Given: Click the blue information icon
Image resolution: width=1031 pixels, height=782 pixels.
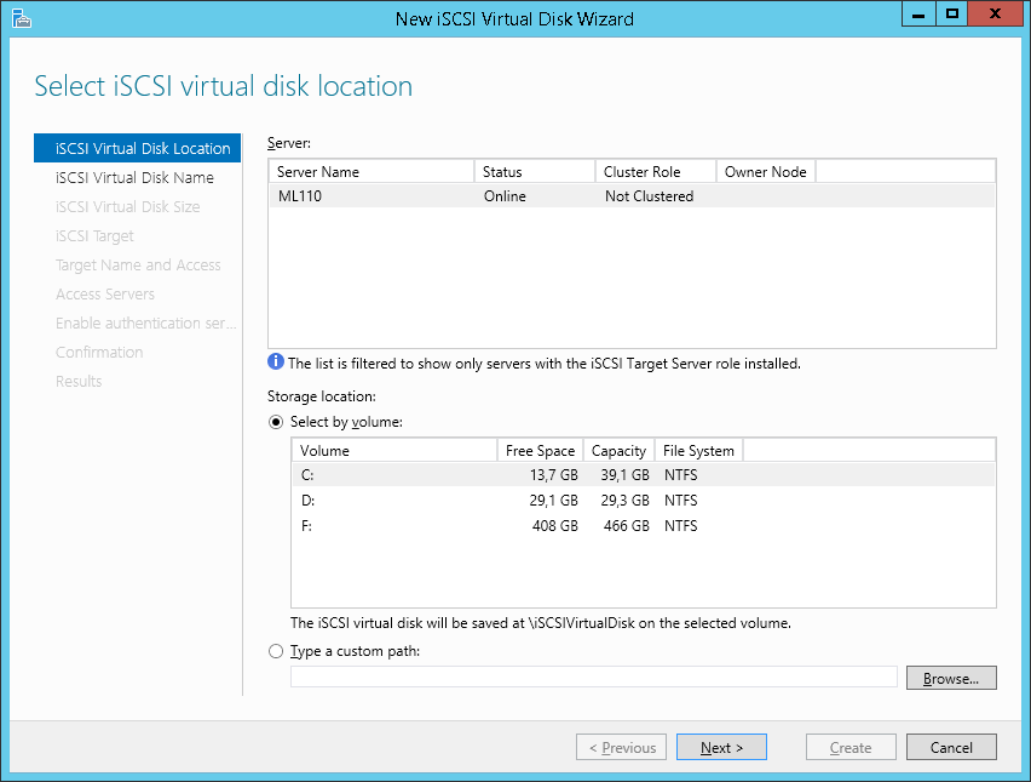Looking at the screenshot, I should pyautogui.click(x=276, y=363).
